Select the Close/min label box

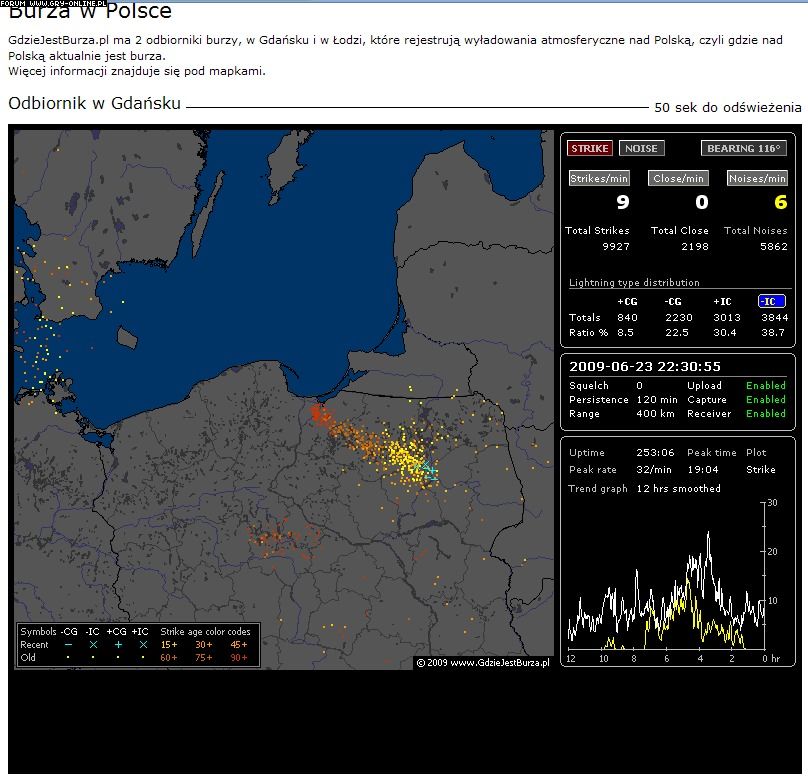[x=679, y=179]
